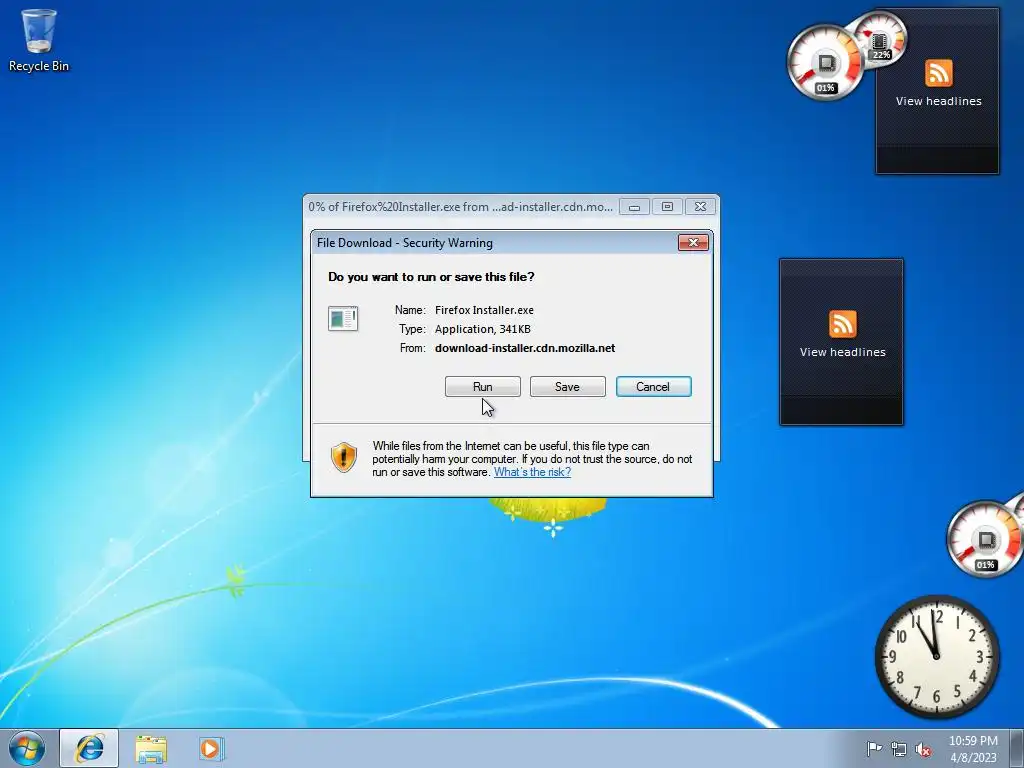Click the "Application, 341KB" type text

(483, 329)
